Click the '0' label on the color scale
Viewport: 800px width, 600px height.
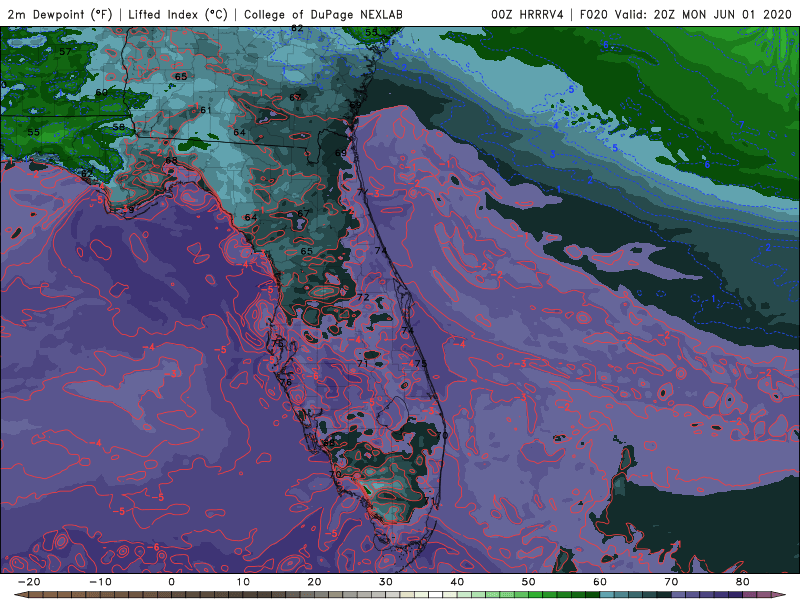(x=171, y=582)
